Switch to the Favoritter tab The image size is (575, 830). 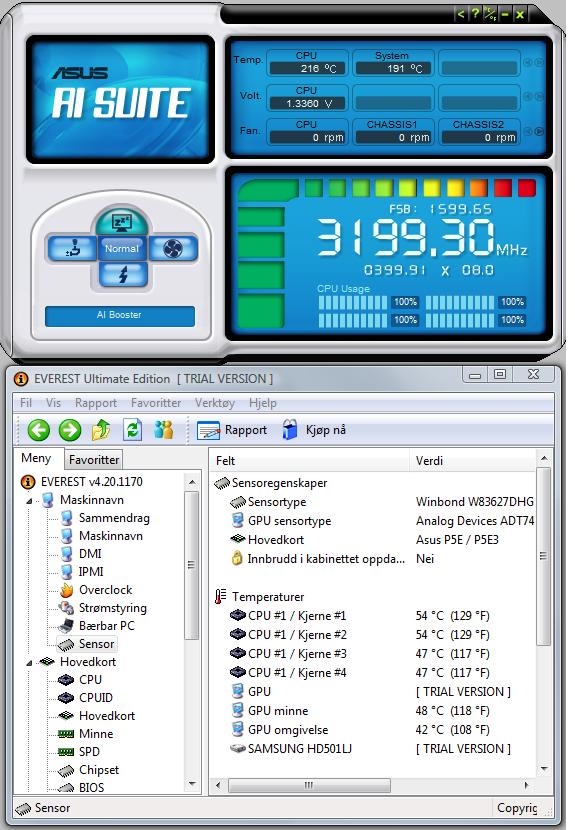(94, 459)
